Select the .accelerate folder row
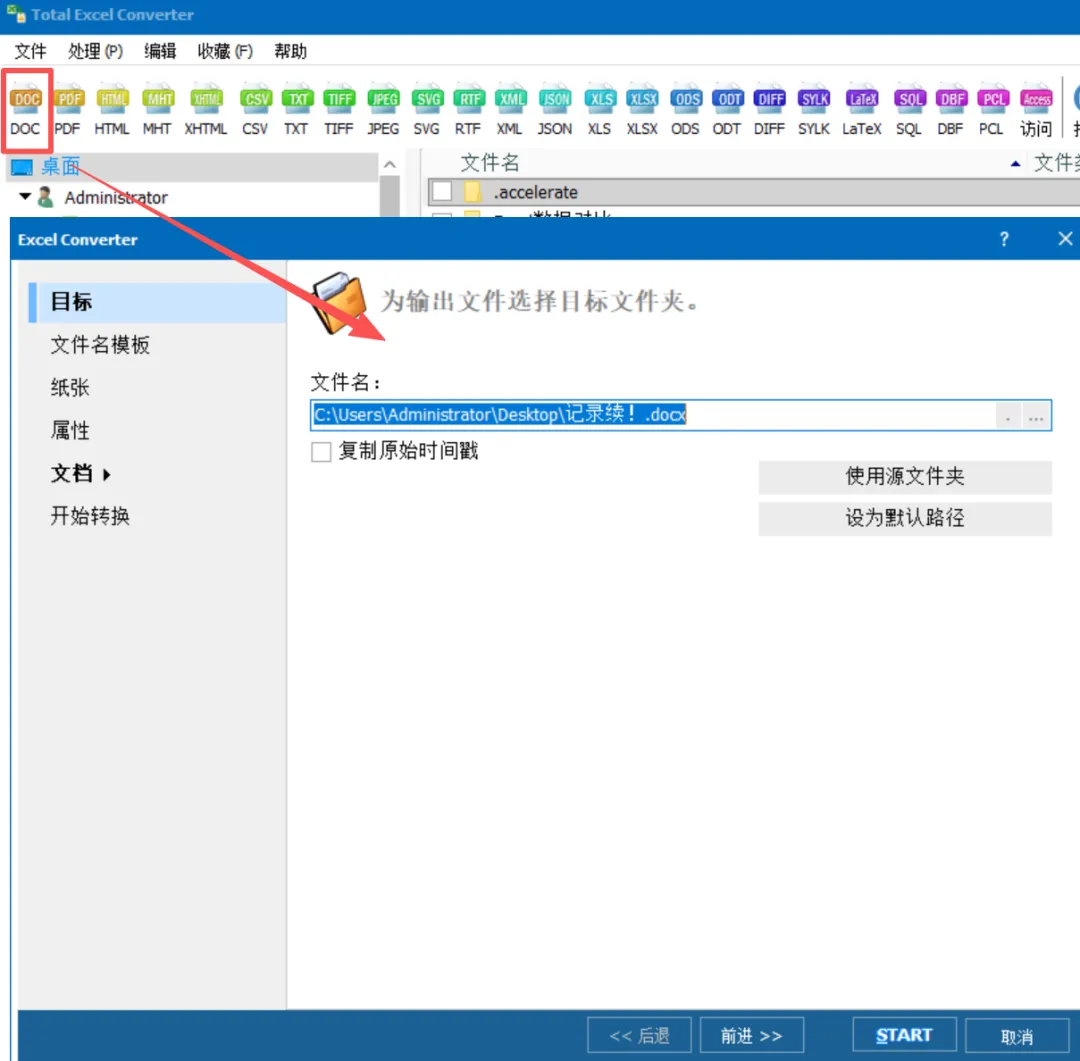The height and width of the screenshot is (1061, 1080). tap(754, 192)
